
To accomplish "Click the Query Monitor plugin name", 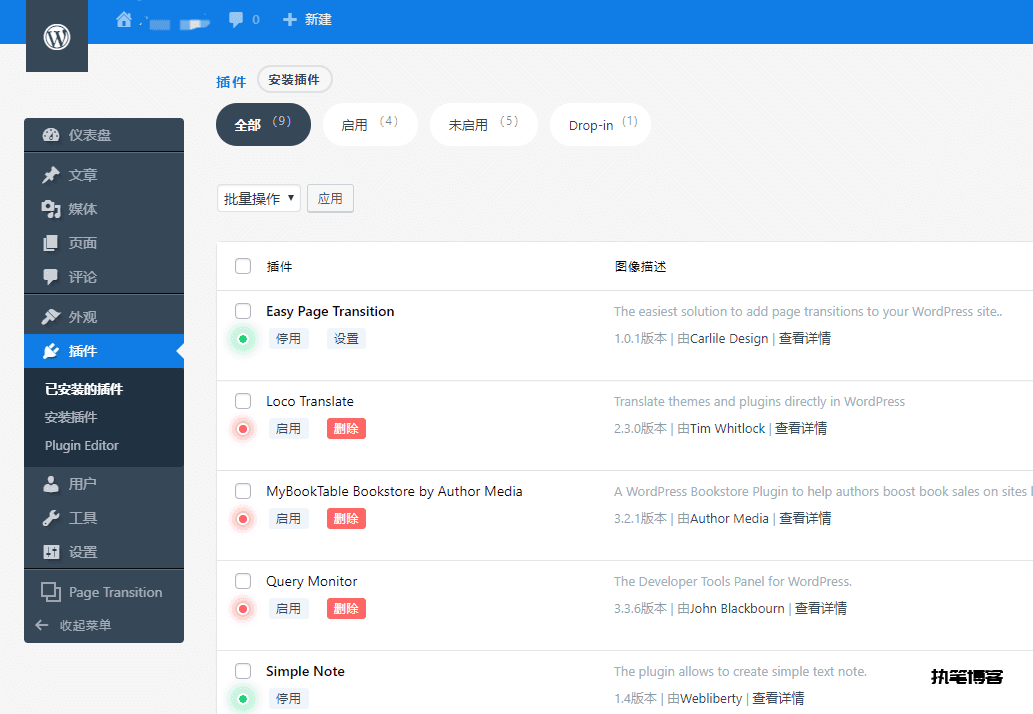I will (x=312, y=582).
